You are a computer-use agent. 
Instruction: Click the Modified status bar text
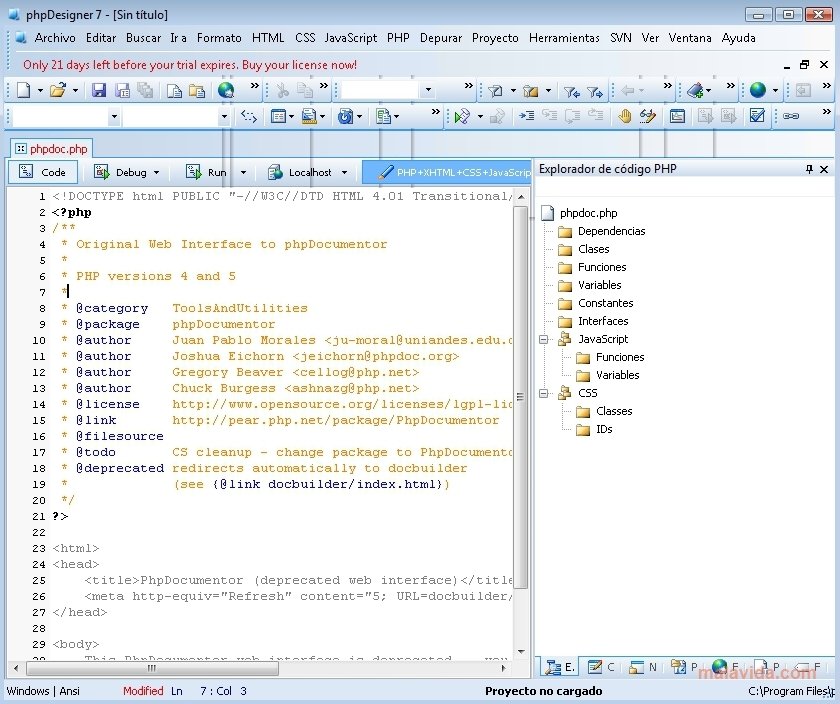coord(143,691)
